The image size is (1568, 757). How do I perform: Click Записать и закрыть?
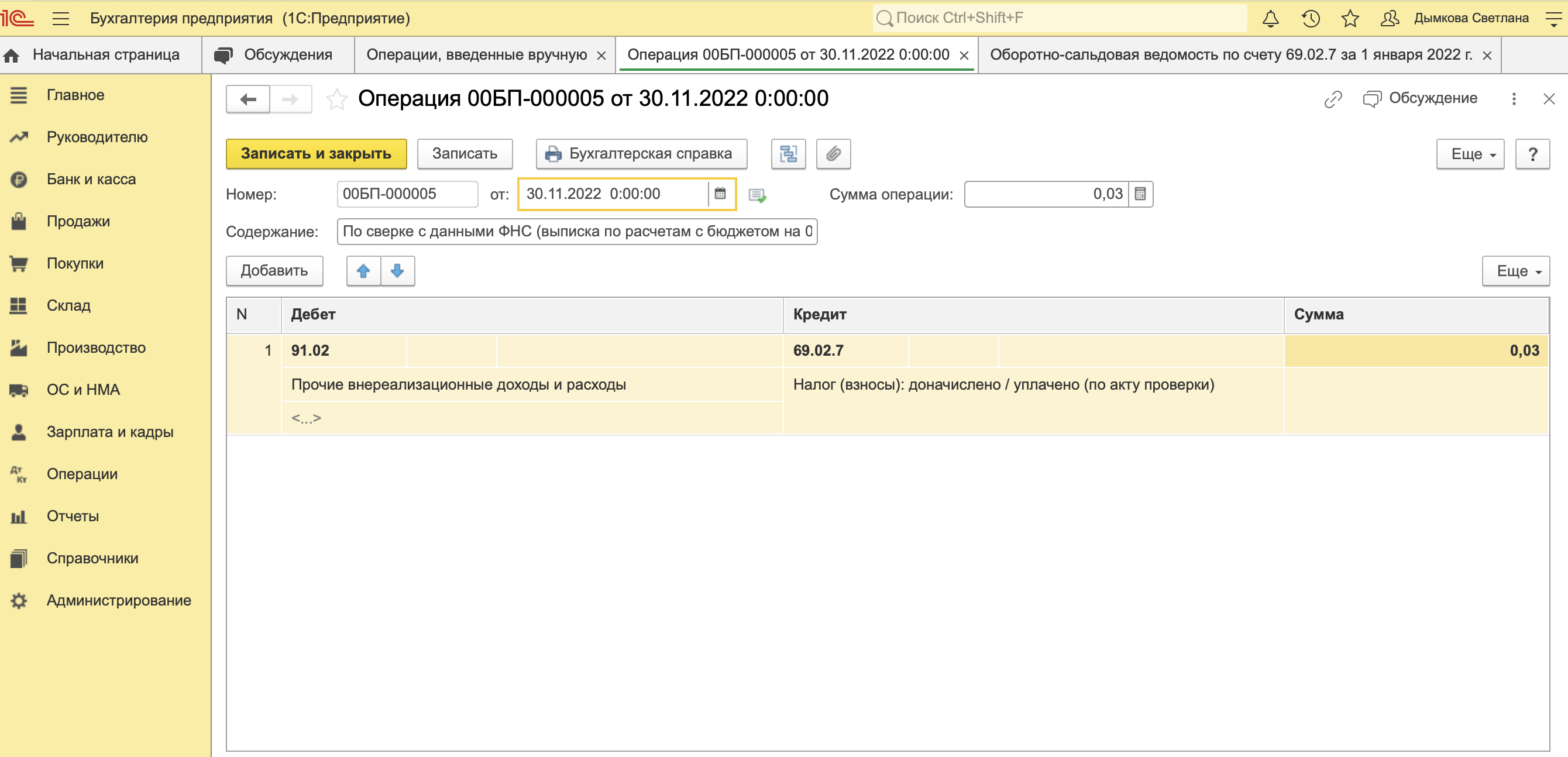[x=316, y=154]
